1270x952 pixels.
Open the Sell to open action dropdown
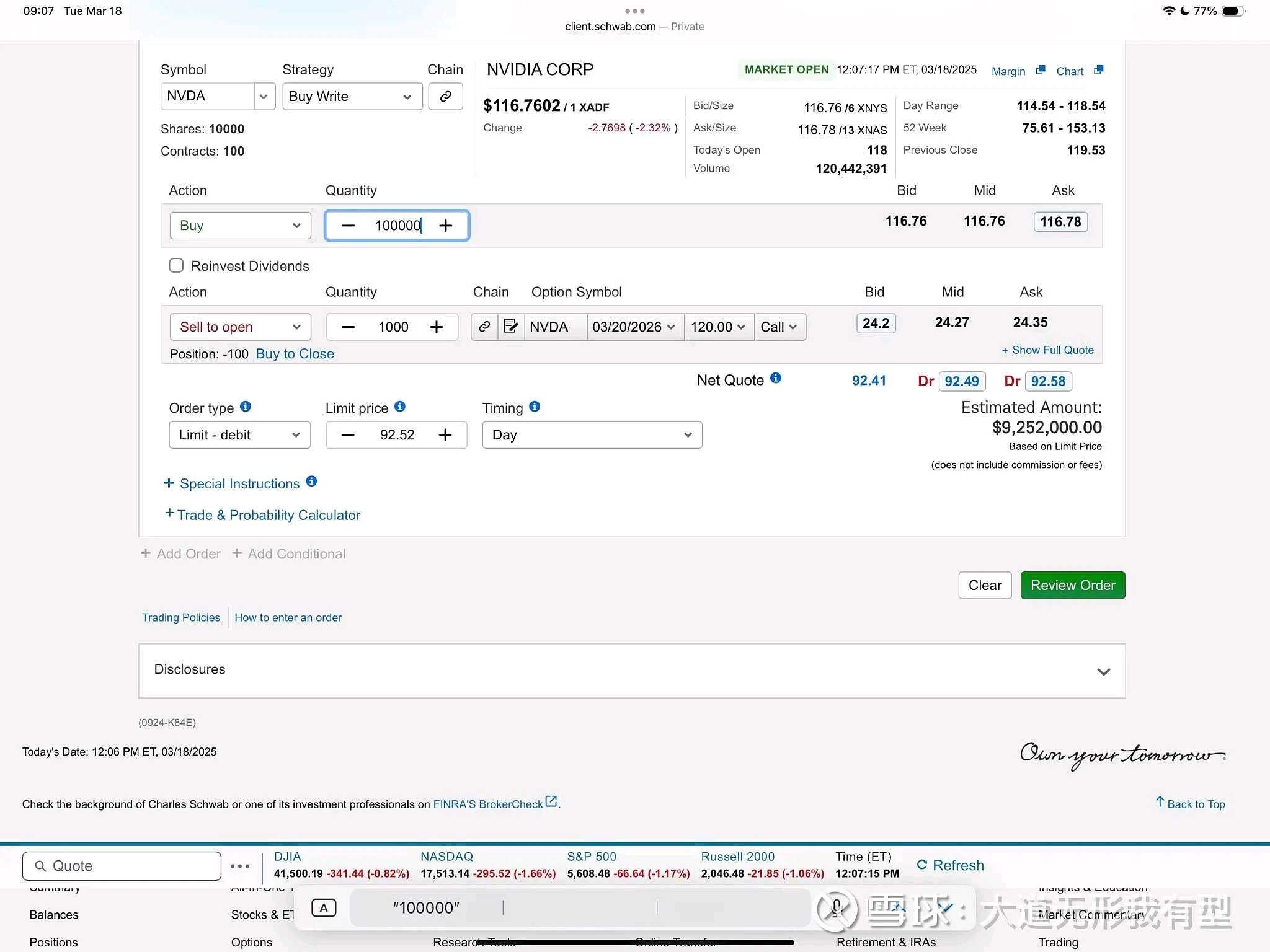pyautogui.click(x=240, y=327)
